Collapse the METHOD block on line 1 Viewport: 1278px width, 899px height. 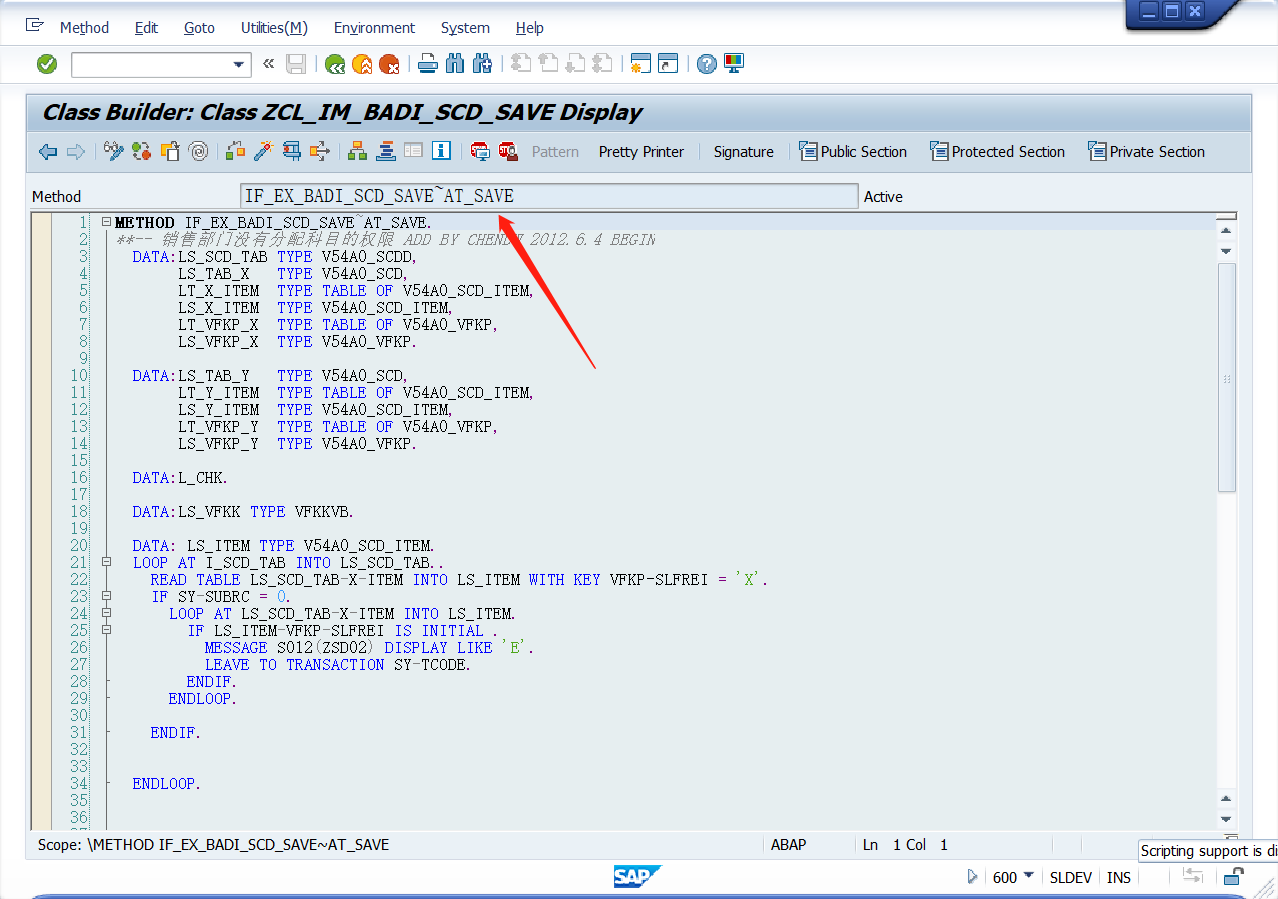click(105, 221)
